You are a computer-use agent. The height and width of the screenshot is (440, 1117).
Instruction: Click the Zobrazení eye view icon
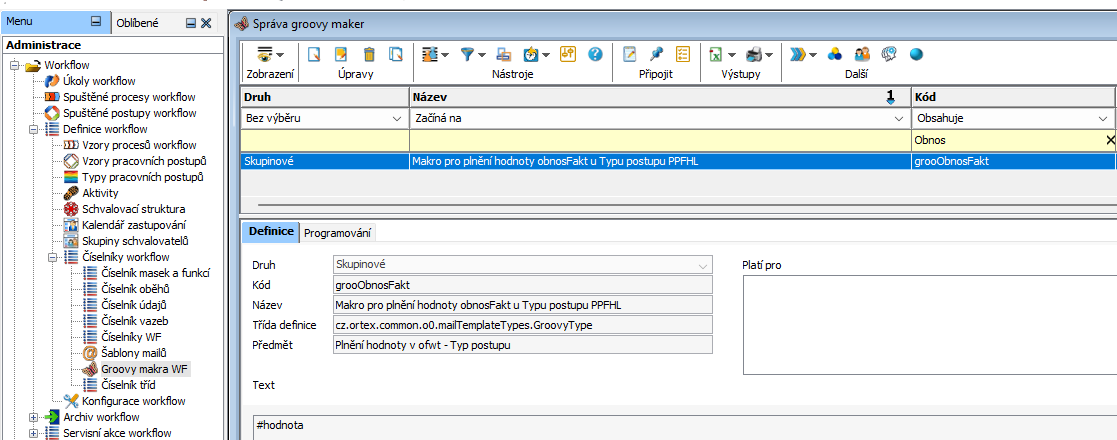point(265,54)
